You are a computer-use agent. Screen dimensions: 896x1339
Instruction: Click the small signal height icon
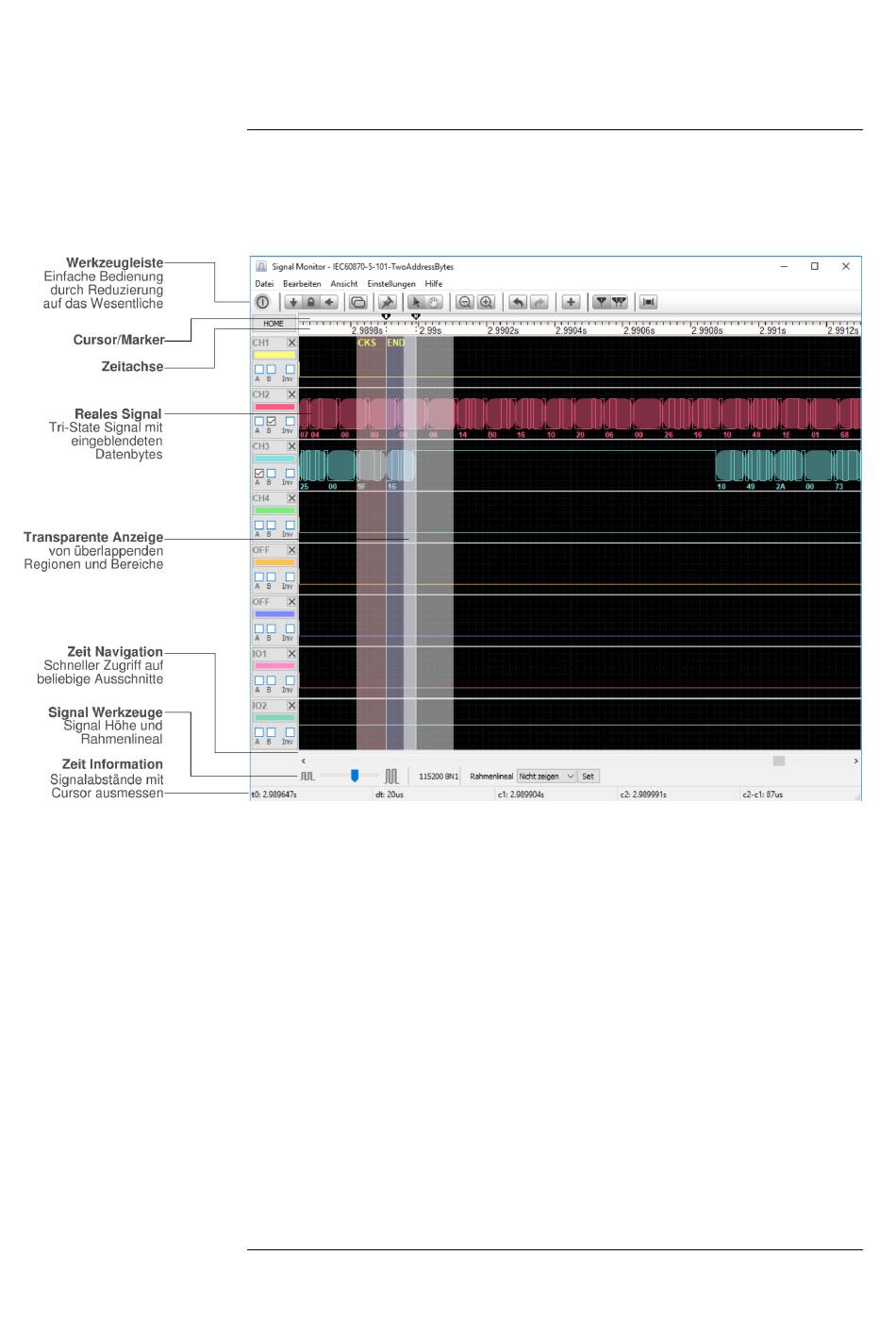click(x=307, y=776)
